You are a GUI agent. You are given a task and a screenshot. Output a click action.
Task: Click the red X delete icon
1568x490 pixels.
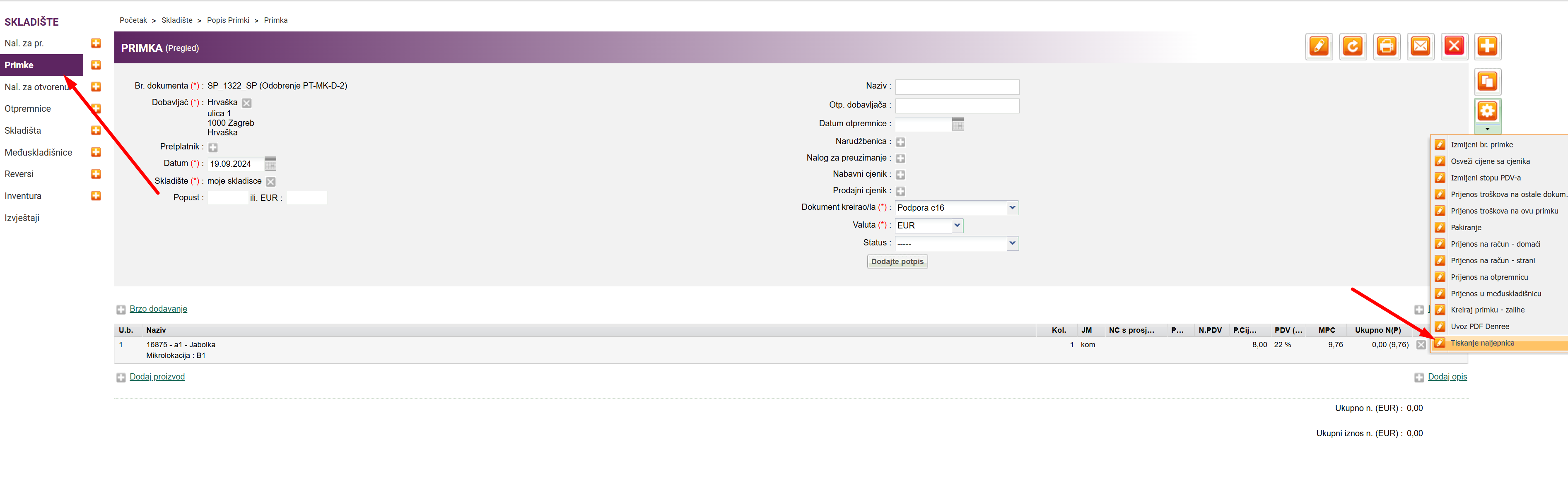(x=1454, y=47)
